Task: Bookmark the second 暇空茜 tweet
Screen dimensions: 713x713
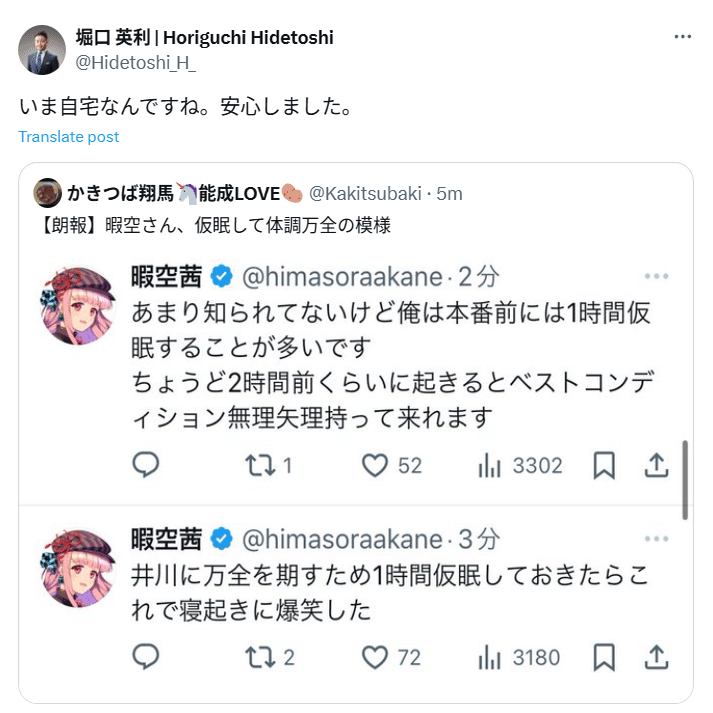Action: pos(604,657)
